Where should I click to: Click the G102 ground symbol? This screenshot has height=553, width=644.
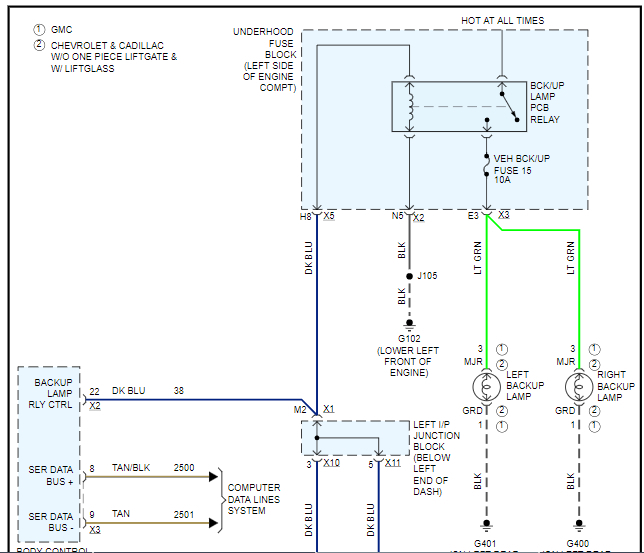point(409,325)
